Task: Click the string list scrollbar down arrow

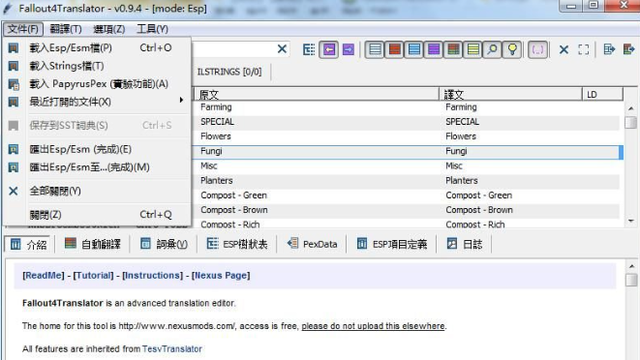Action: (631, 221)
